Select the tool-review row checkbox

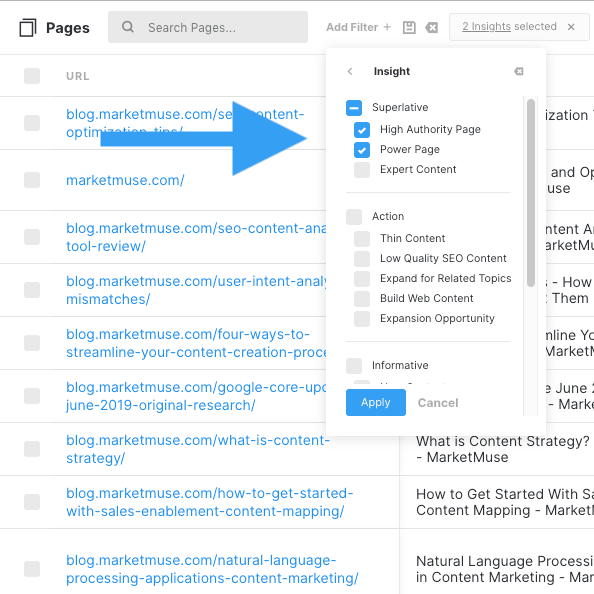(x=32, y=237)
